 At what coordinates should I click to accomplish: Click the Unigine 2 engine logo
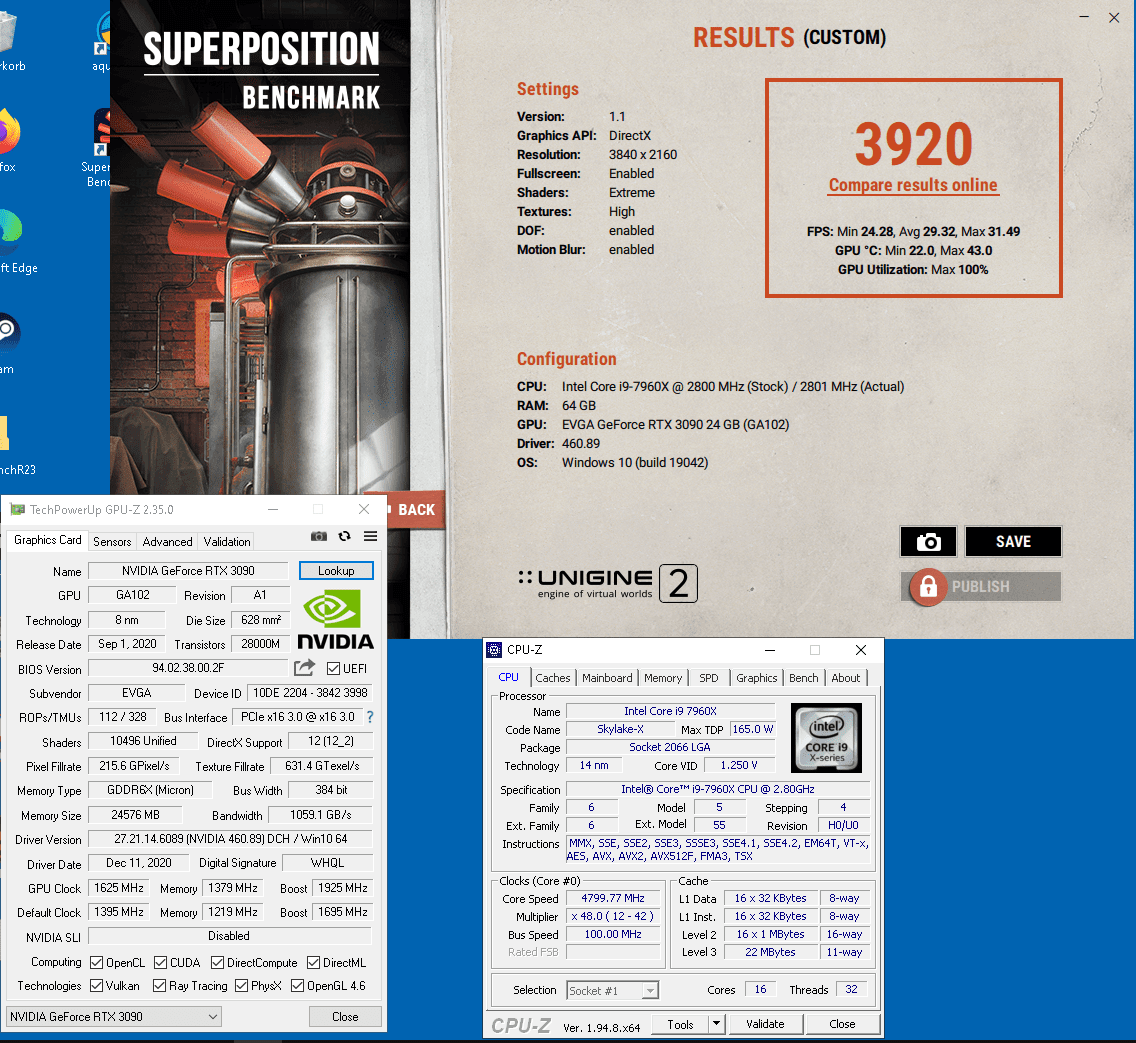(x=608, y=584)
